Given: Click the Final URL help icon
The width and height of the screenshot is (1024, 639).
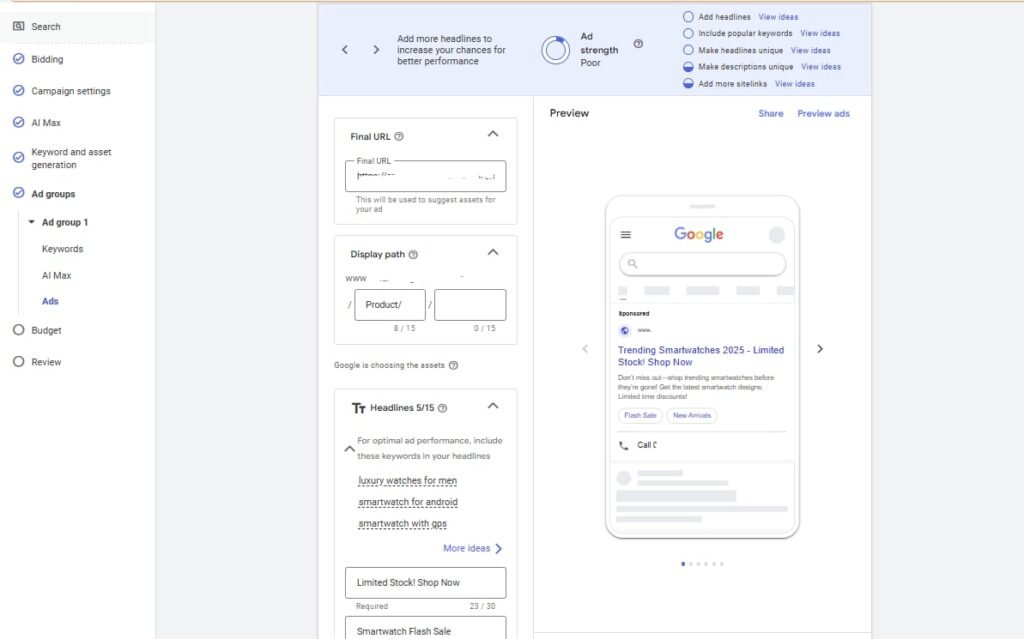Looking at the screenshot, I should 399,137.
